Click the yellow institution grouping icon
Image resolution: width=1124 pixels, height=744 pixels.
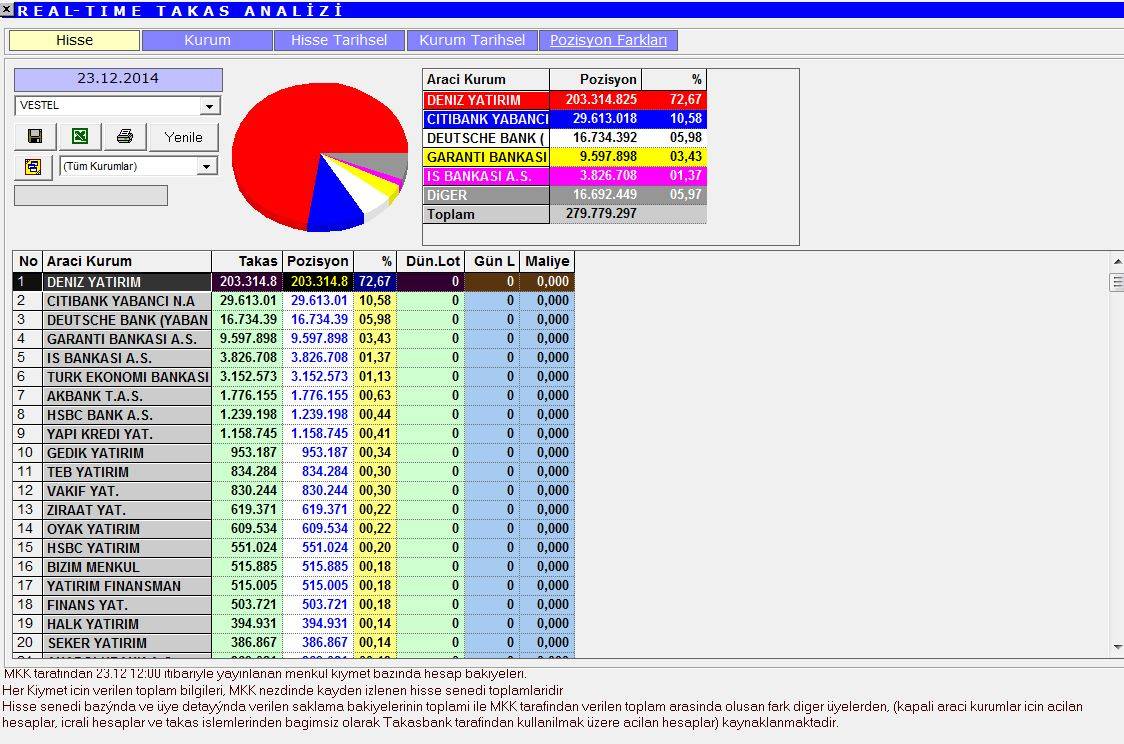(33, 167)
